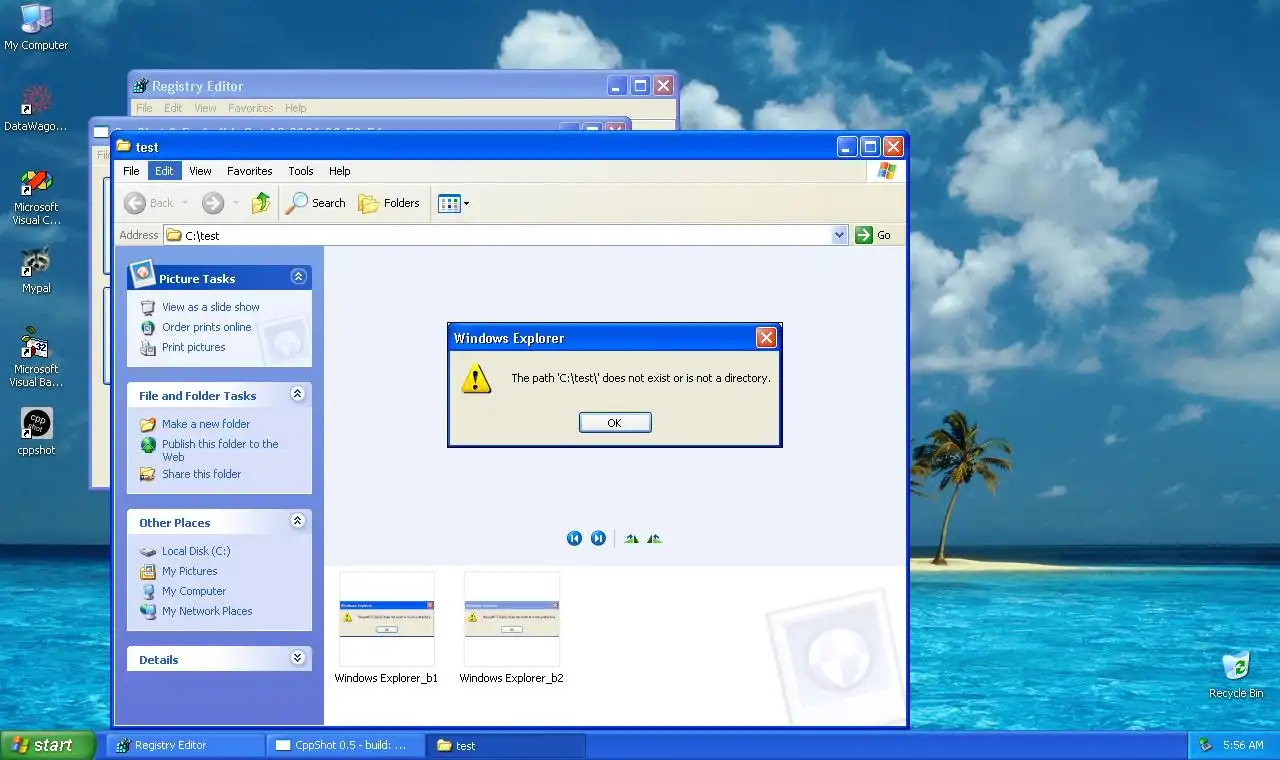Open the Forward history dropdown arrow
The image size is (1280, 760).
click(236, 203)
